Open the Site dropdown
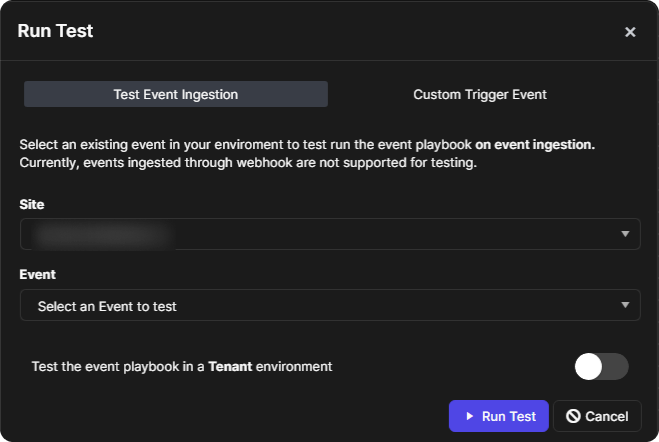 point(330,234)
